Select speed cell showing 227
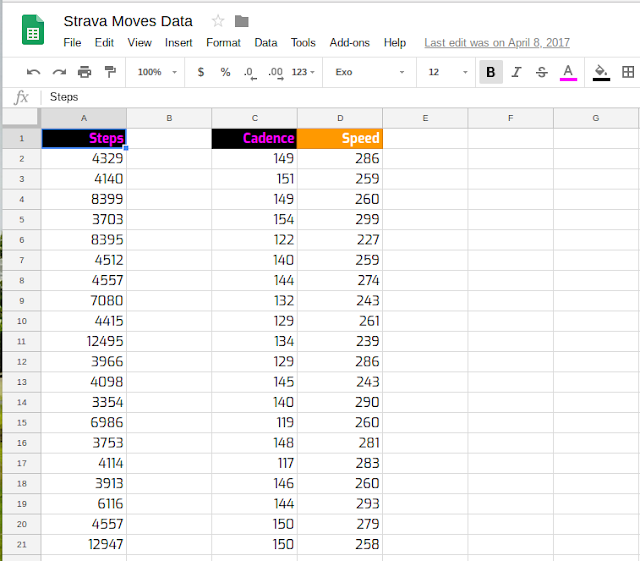Viewport: 640px width, 561px height. click(x=340, y=240)
